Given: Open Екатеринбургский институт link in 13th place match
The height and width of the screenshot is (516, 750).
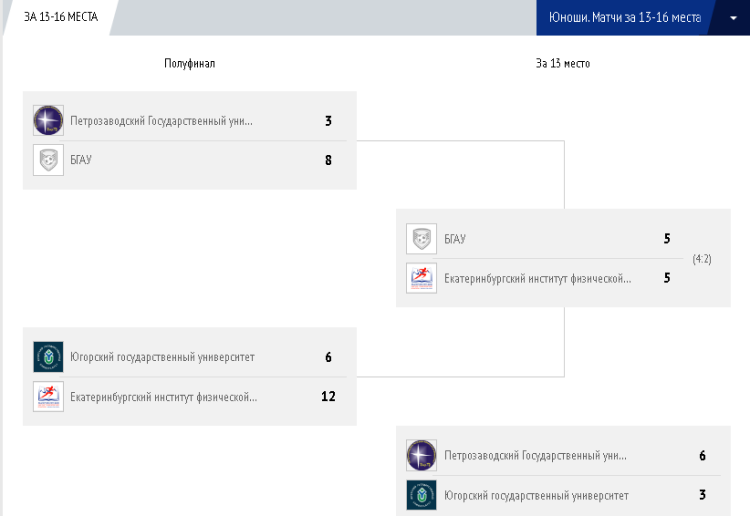Looking at the screenshot, I should pyautogui.click(x=538, y=278).
